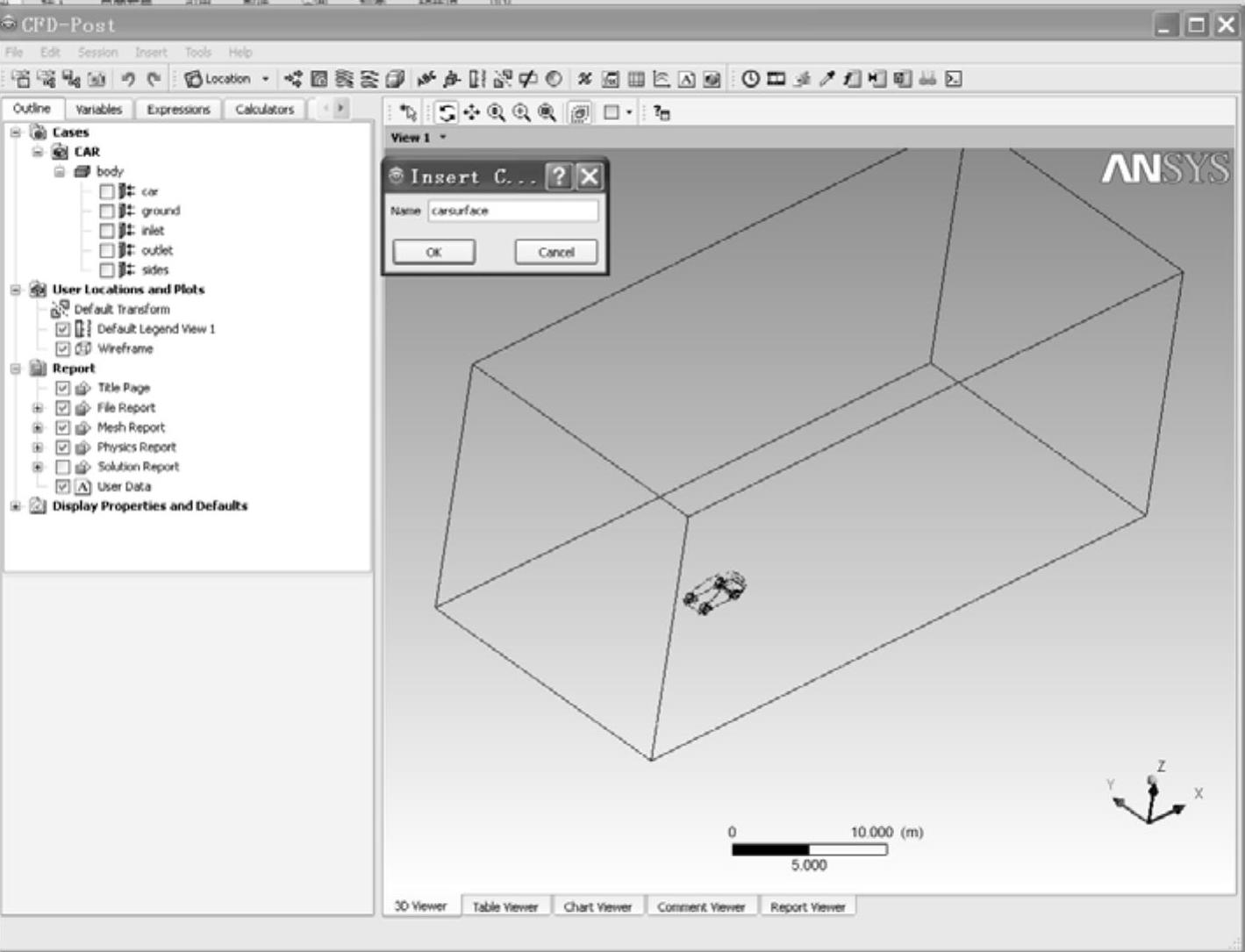Screen dimensions: 1245x952
Task: Click the Load Results icon in the toolbar
Action: coord(21,79)
